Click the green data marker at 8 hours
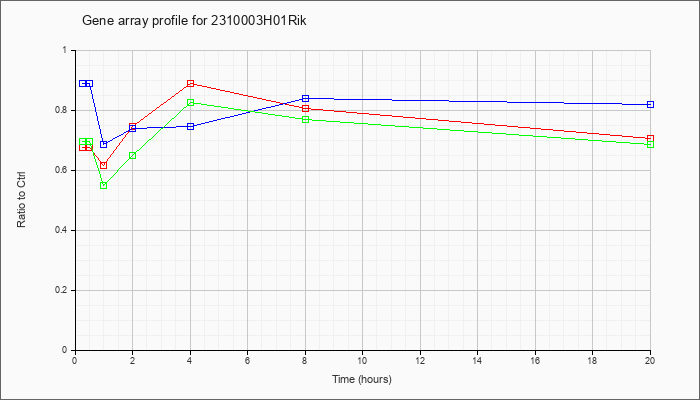 [x=305, y=119]
